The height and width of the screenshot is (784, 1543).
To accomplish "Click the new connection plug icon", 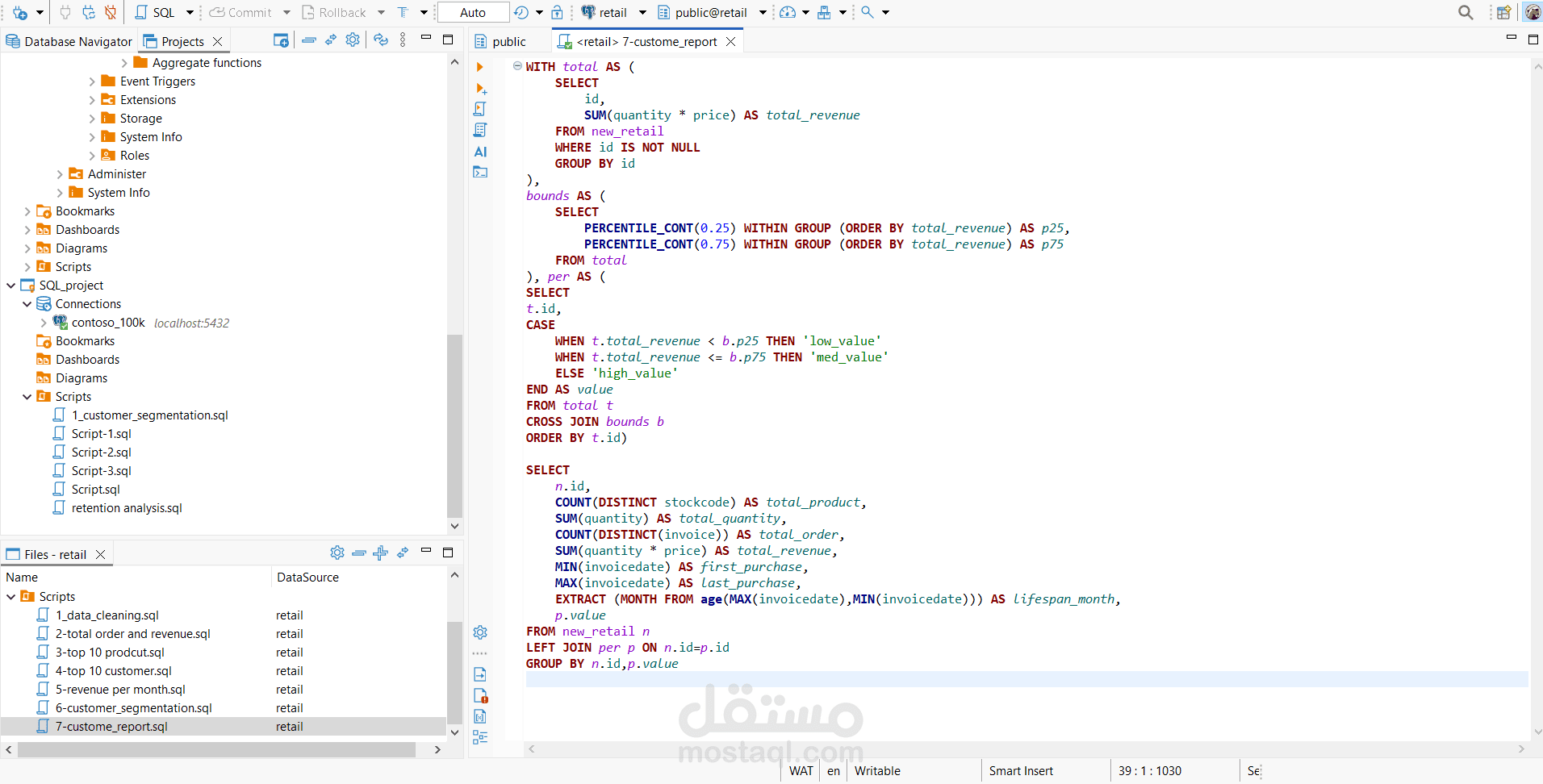I will point(20,12).
